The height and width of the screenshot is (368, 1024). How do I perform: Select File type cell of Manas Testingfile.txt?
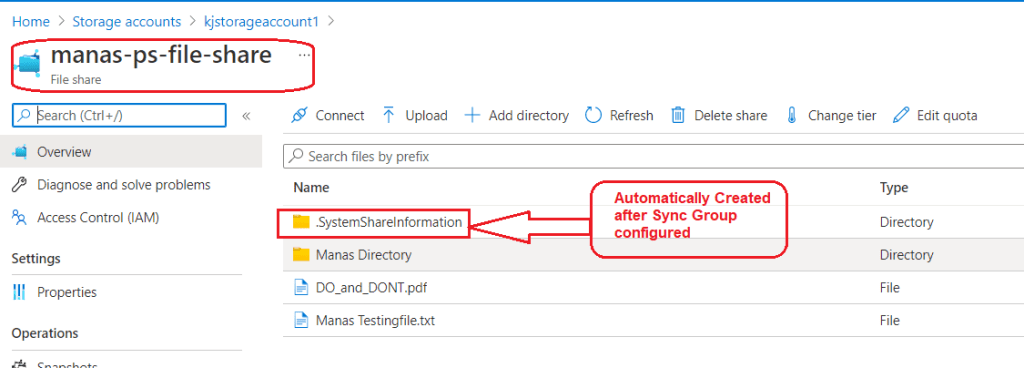(889, 320)
